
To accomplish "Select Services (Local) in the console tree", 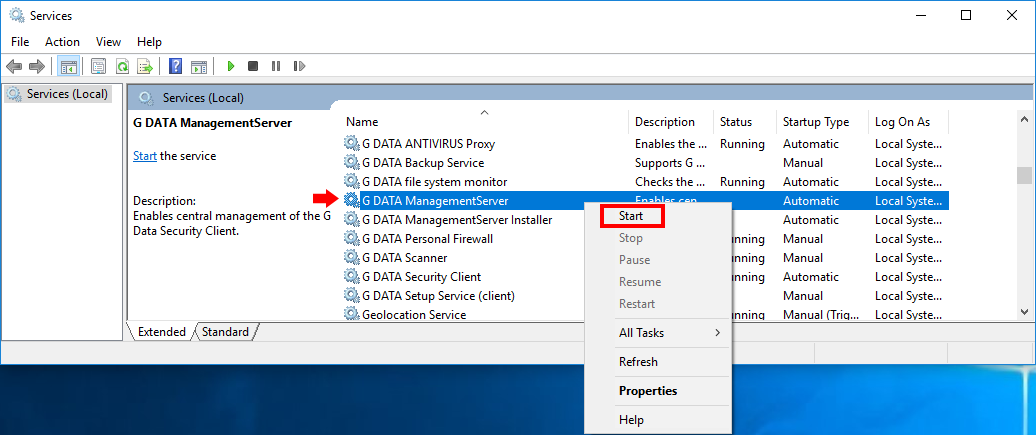I will pos(67,94).
